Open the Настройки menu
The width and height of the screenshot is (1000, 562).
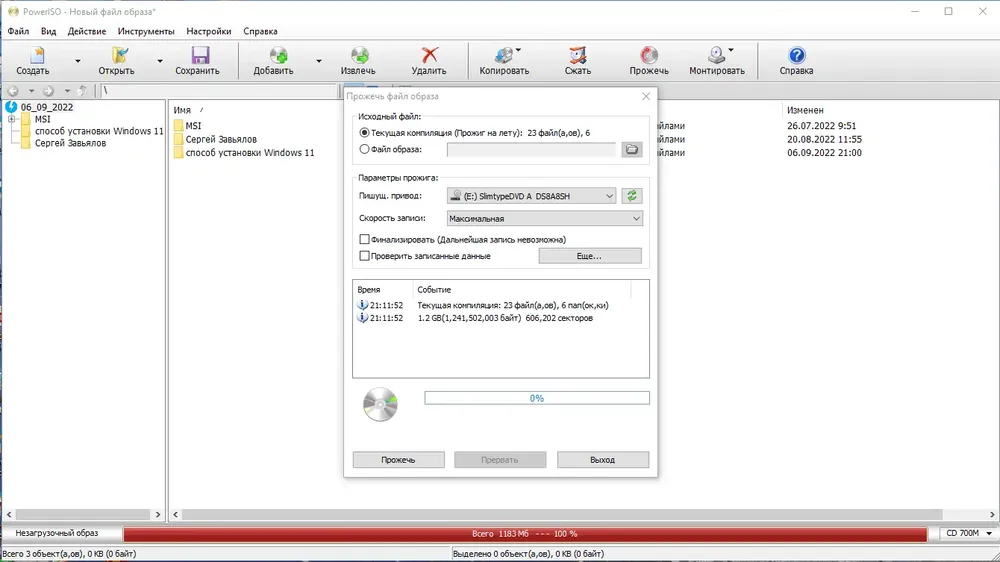coord(209,31)
